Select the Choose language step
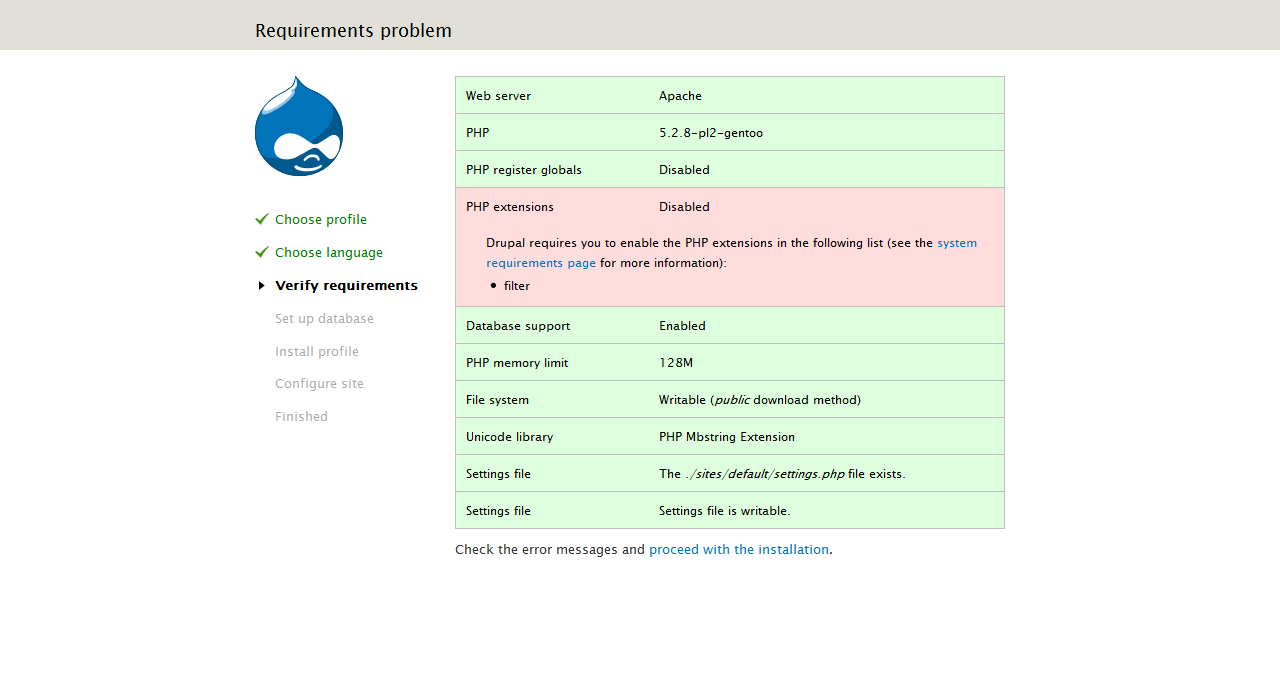 [329, 253]
